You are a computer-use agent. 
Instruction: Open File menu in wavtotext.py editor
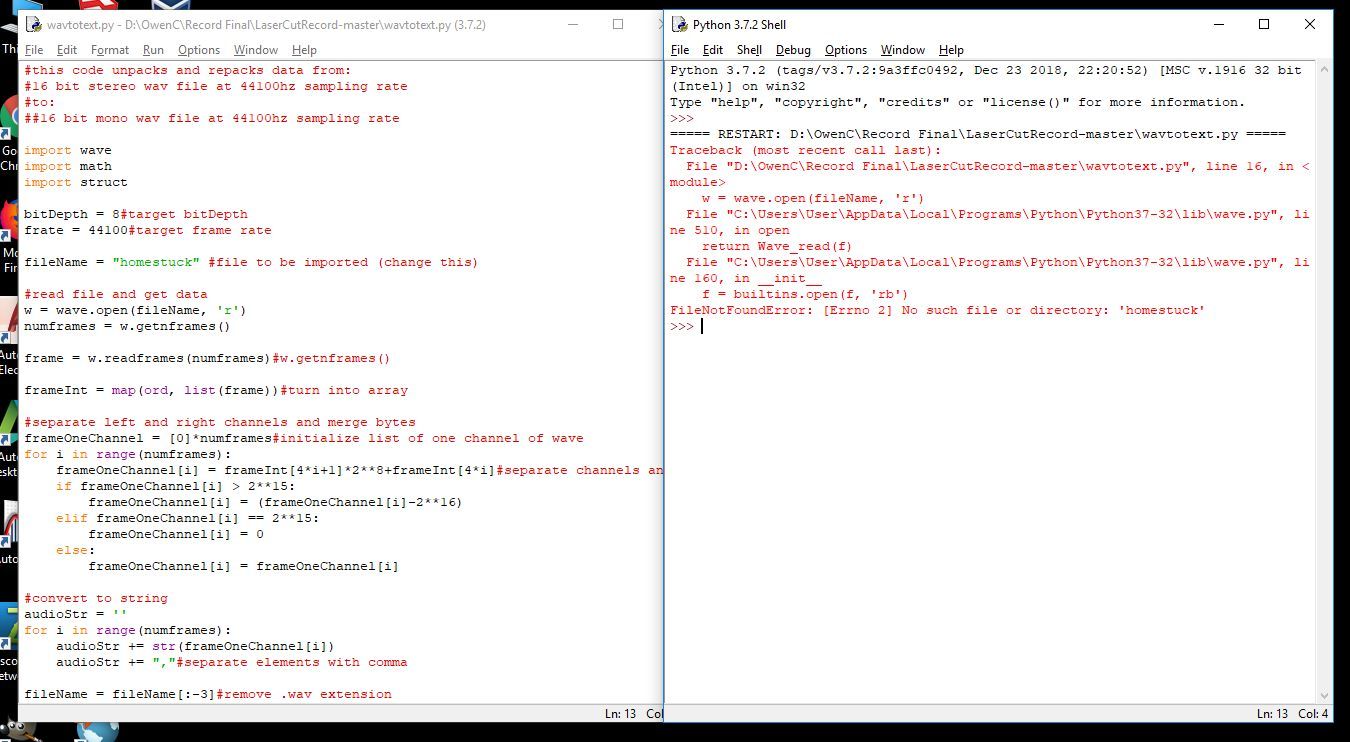click(34, 50)
